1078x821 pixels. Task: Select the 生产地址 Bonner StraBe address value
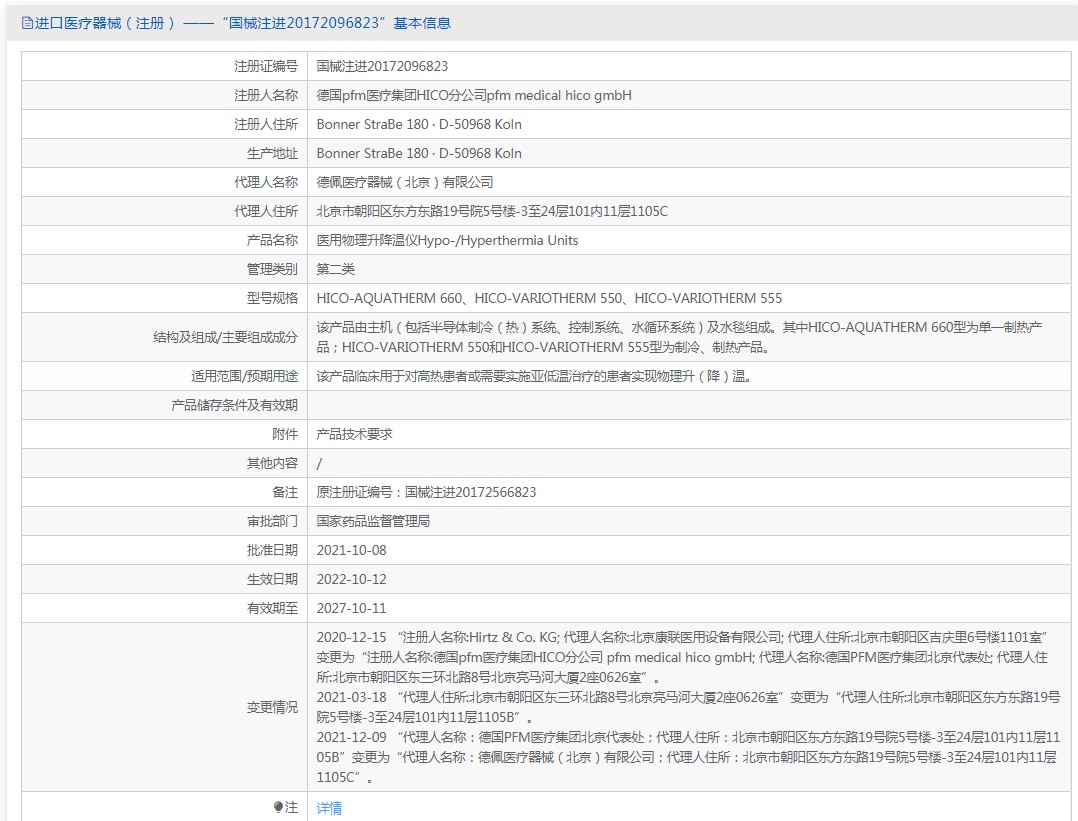click(419, 153)
